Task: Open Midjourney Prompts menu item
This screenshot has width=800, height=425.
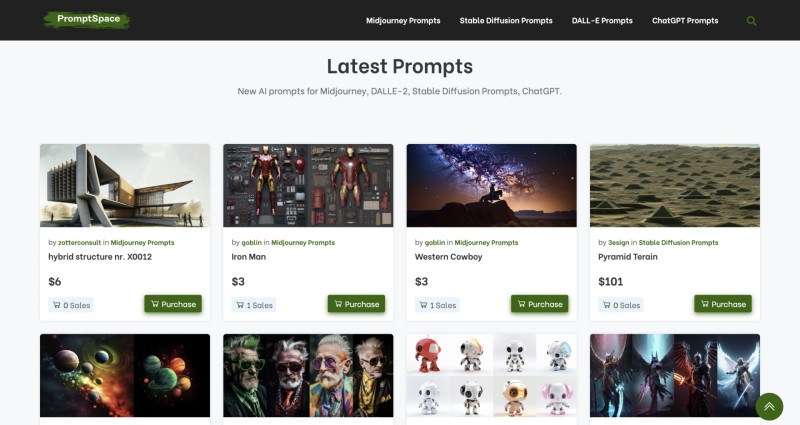Action: tap(403, 21)
